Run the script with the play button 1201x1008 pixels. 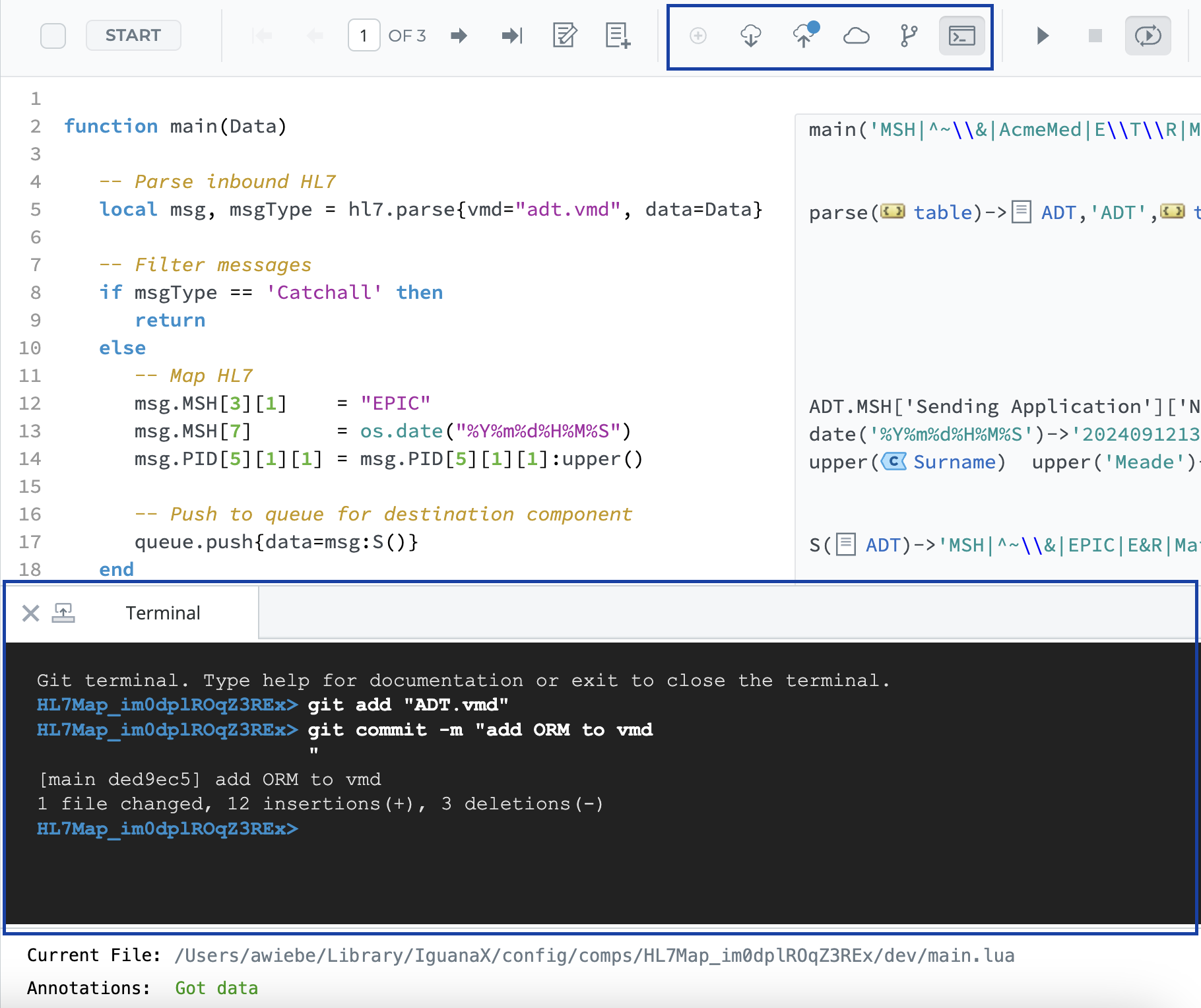[1043, 36]
